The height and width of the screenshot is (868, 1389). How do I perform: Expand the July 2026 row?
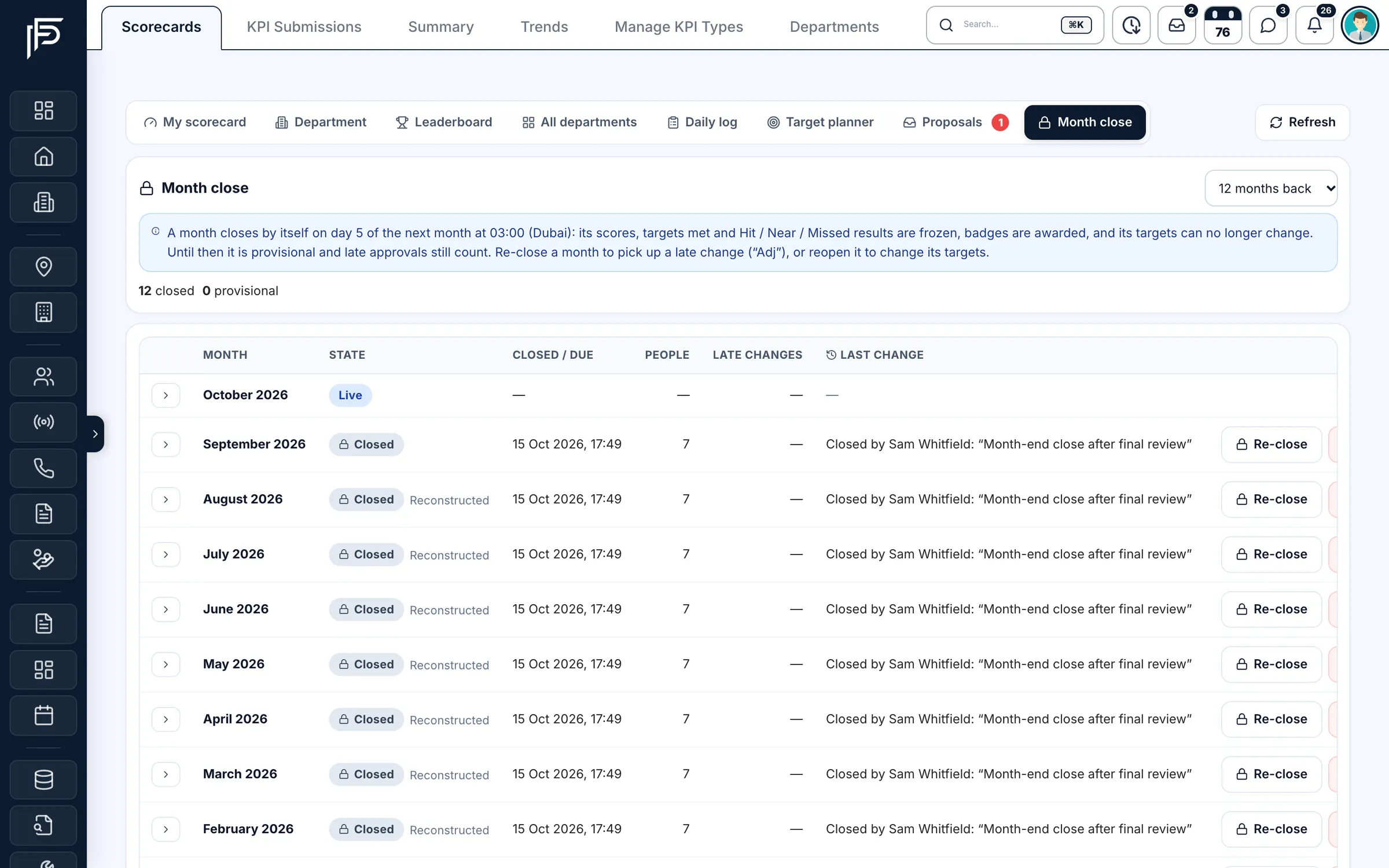[x=166, y=554]
